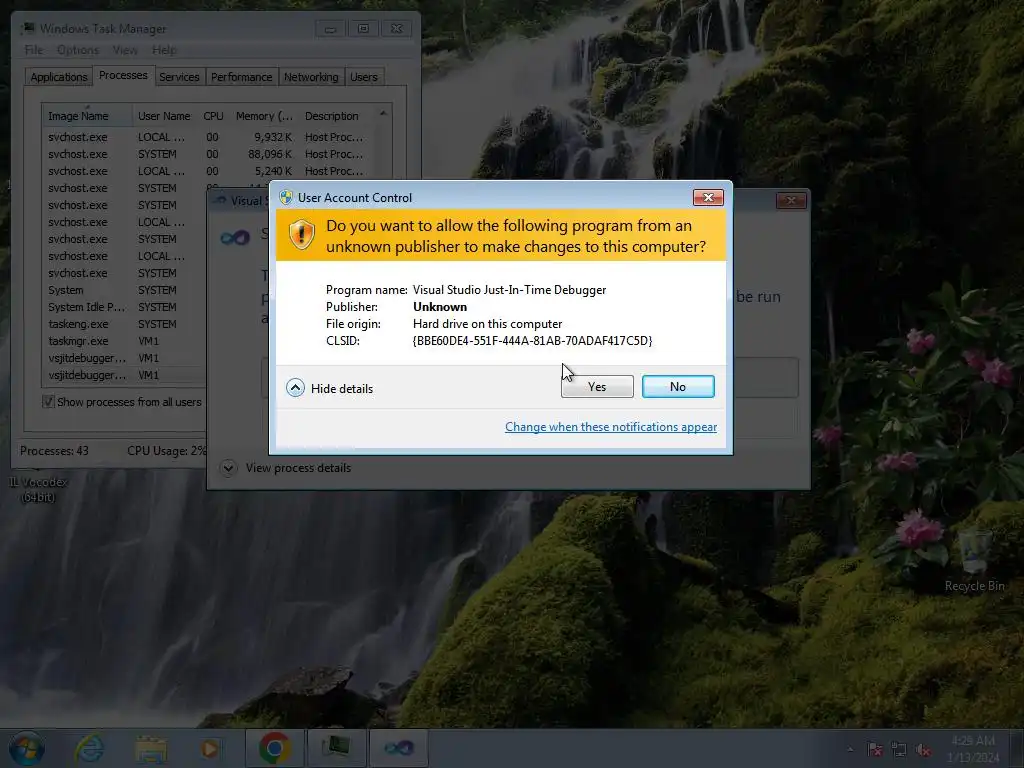Open Windows Start menu orb

(26, 748)
